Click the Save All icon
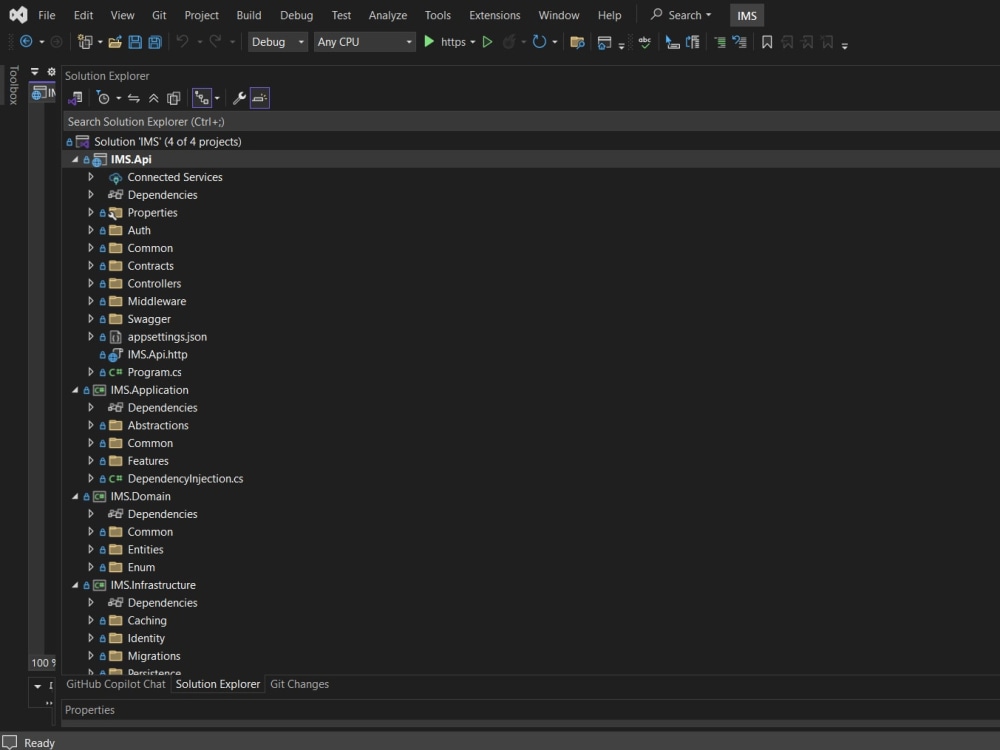Image resolution: width=1000 pixels, height=750 pixels. (155, 42)
